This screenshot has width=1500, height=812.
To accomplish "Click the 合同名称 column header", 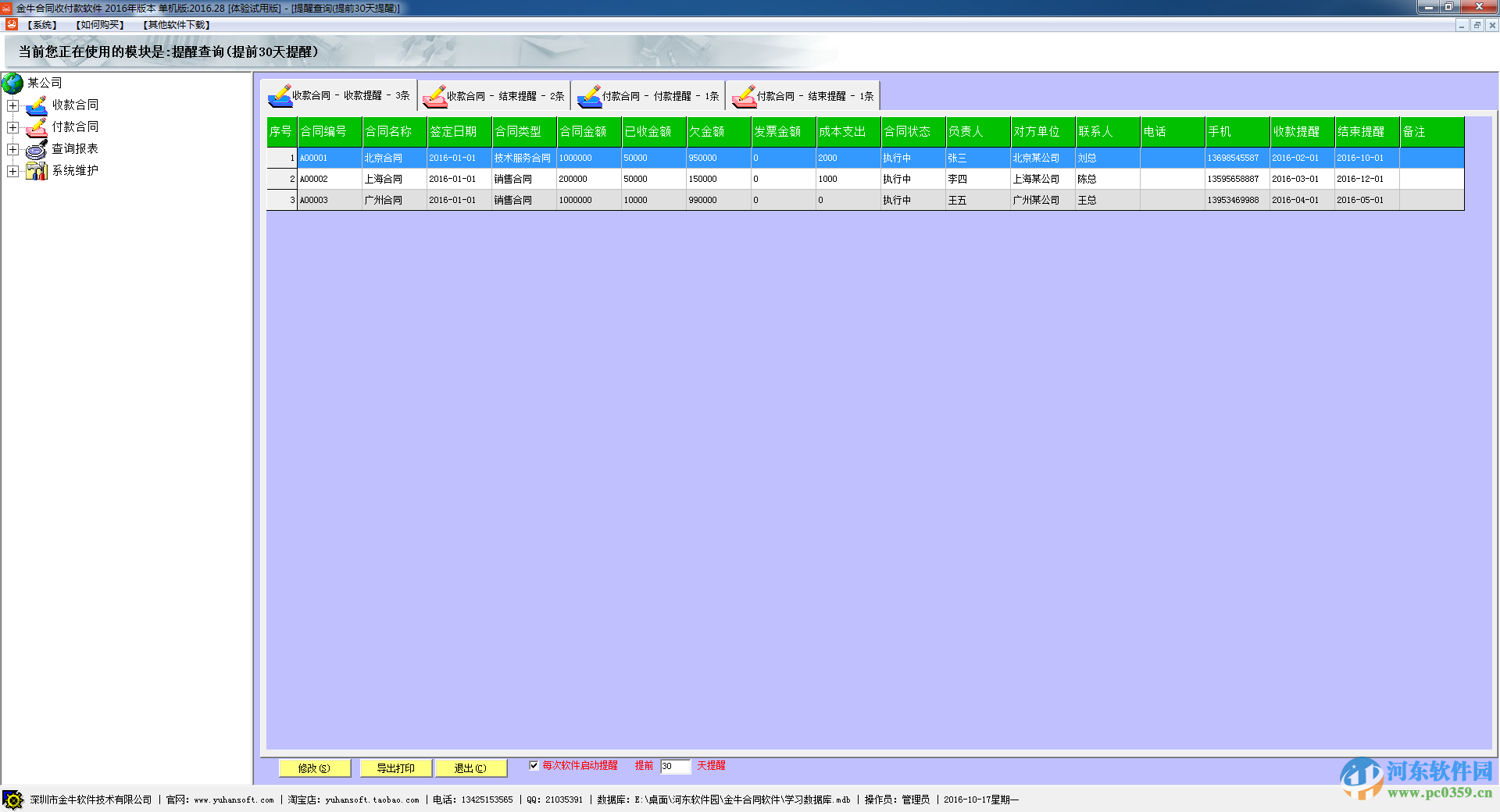I will [395, 132].
